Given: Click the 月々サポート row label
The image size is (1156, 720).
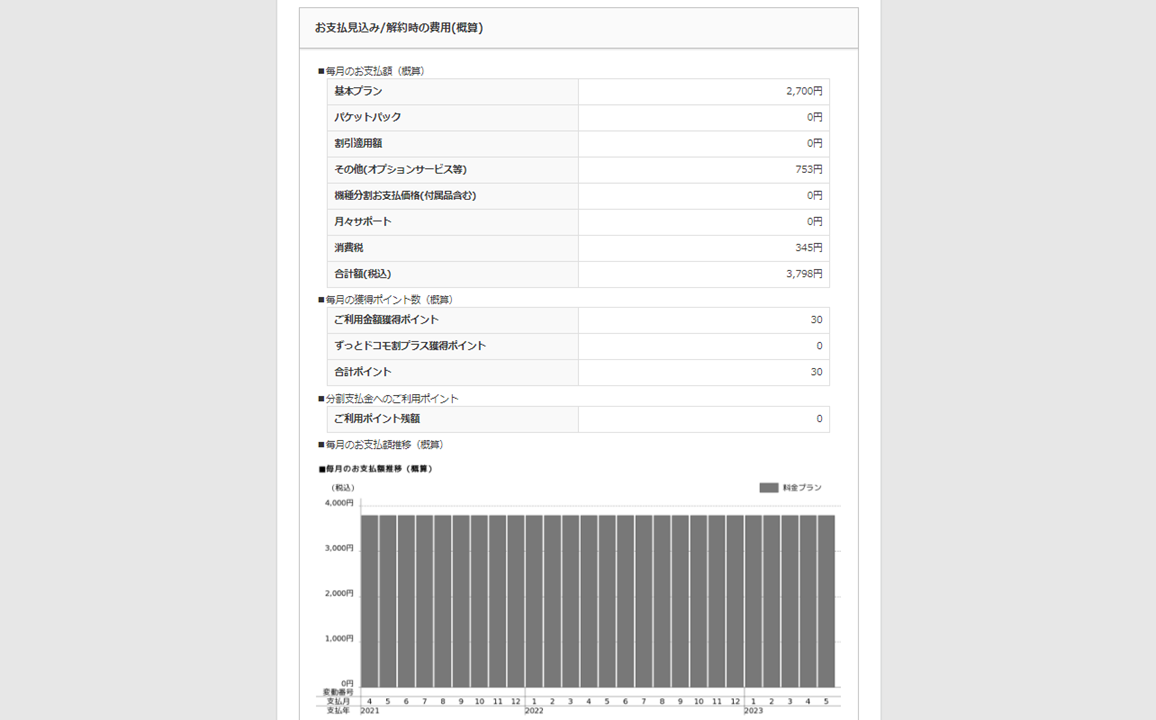Looking at the screenshot, I should (363, 222).
